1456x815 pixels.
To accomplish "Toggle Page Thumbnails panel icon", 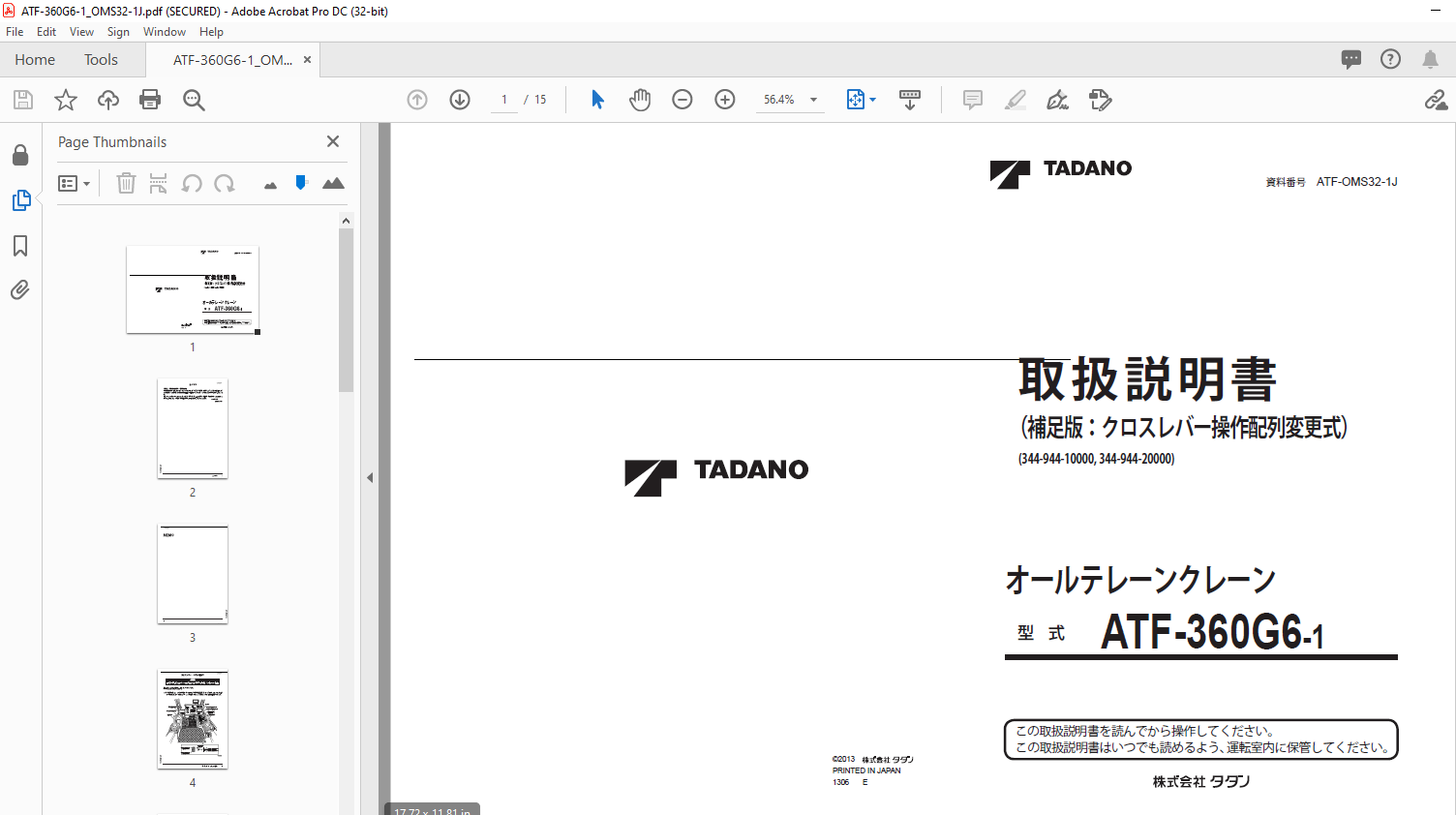I will tap(20, 200).
